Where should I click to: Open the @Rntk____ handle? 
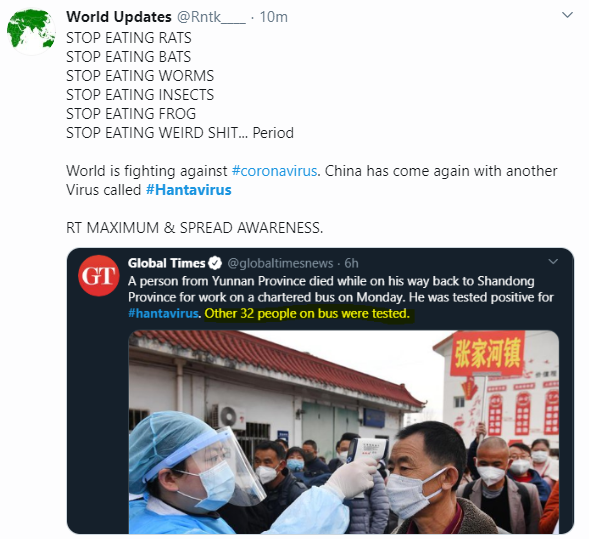click(211, 17)
